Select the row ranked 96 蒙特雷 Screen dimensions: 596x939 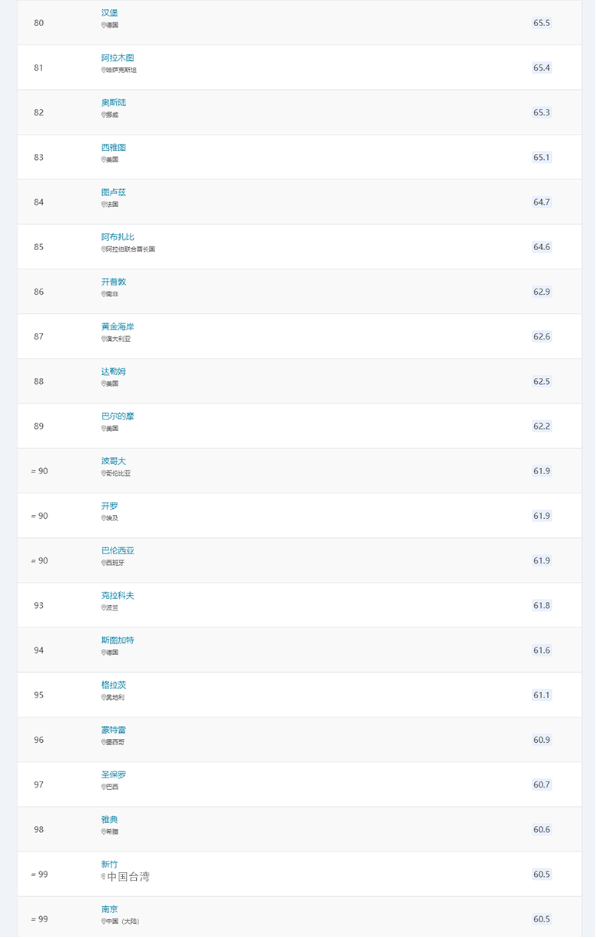[x=299, y=740]
